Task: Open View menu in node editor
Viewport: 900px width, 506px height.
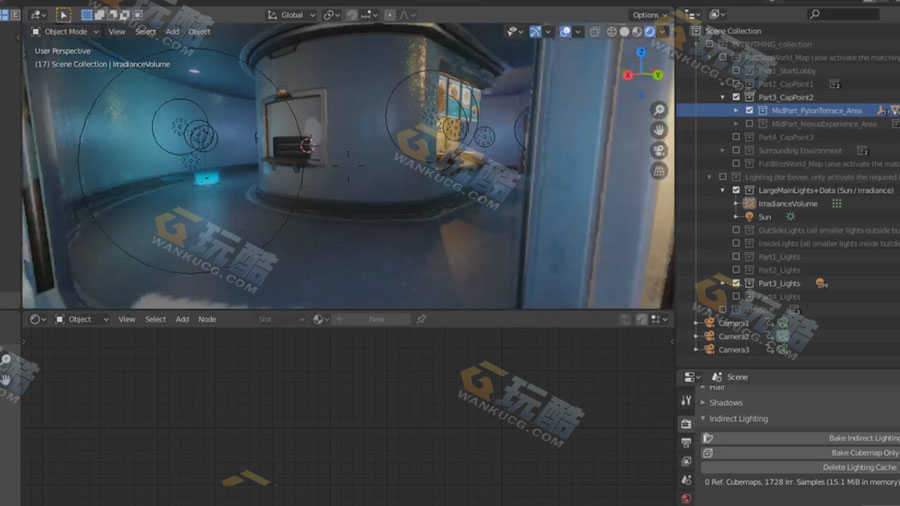Action: coord(126,320)
